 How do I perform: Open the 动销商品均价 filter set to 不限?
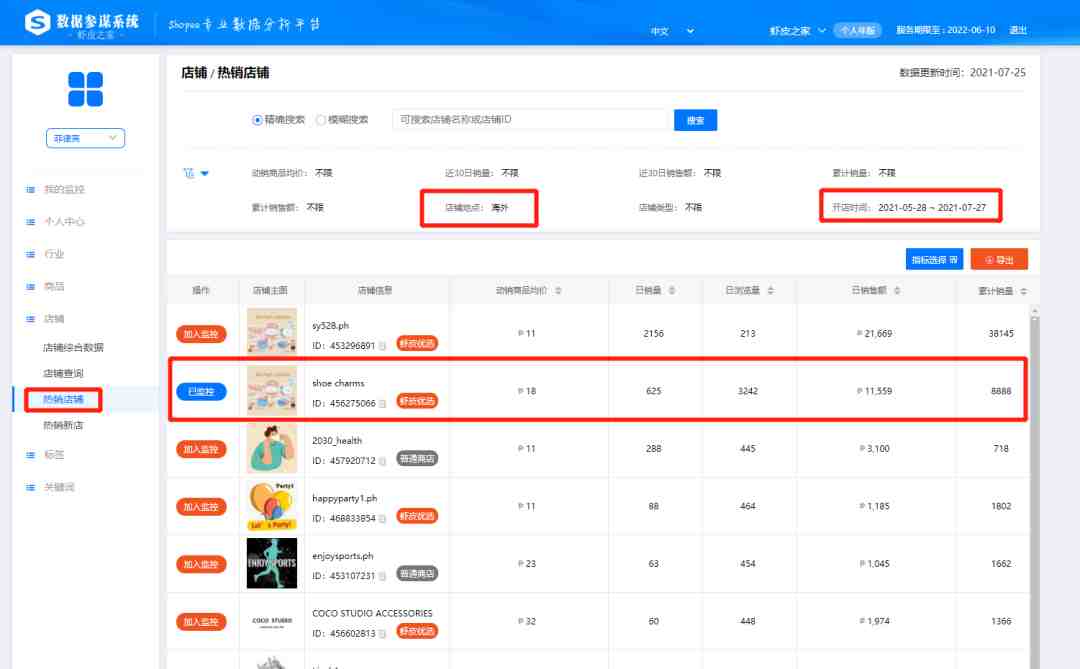[x=292, y=173]
